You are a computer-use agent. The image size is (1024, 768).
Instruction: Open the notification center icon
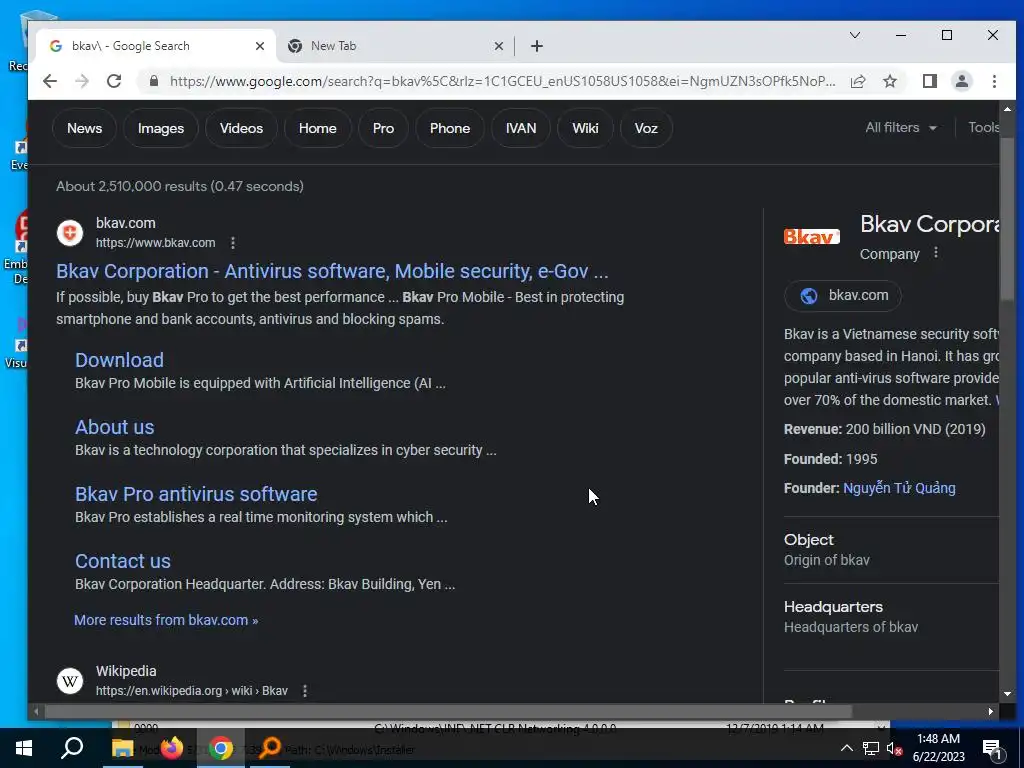click(x=993, y=748)
